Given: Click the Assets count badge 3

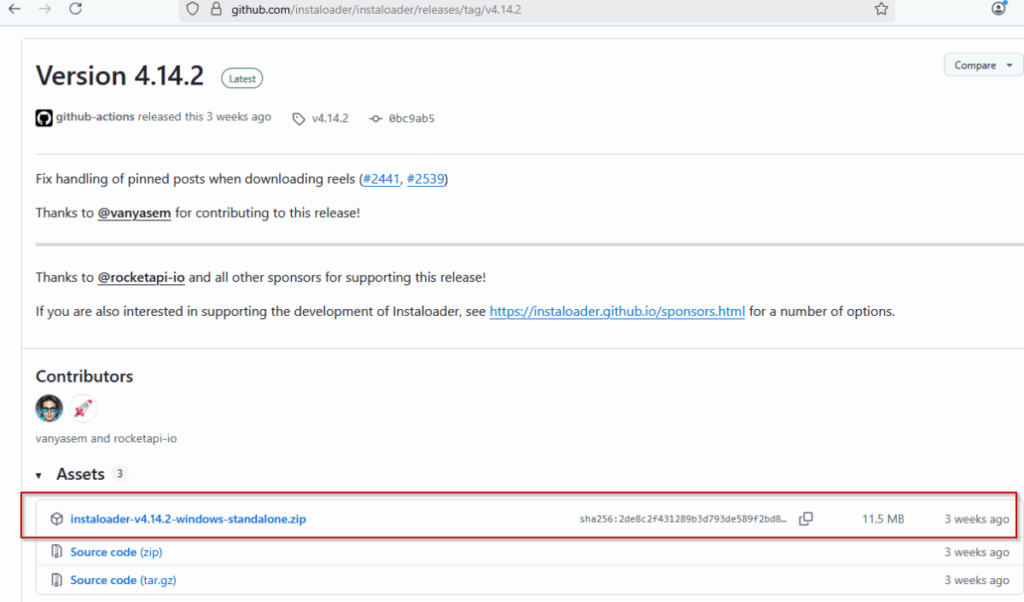Looking at the screenshot, I should [x=120, y=473].
